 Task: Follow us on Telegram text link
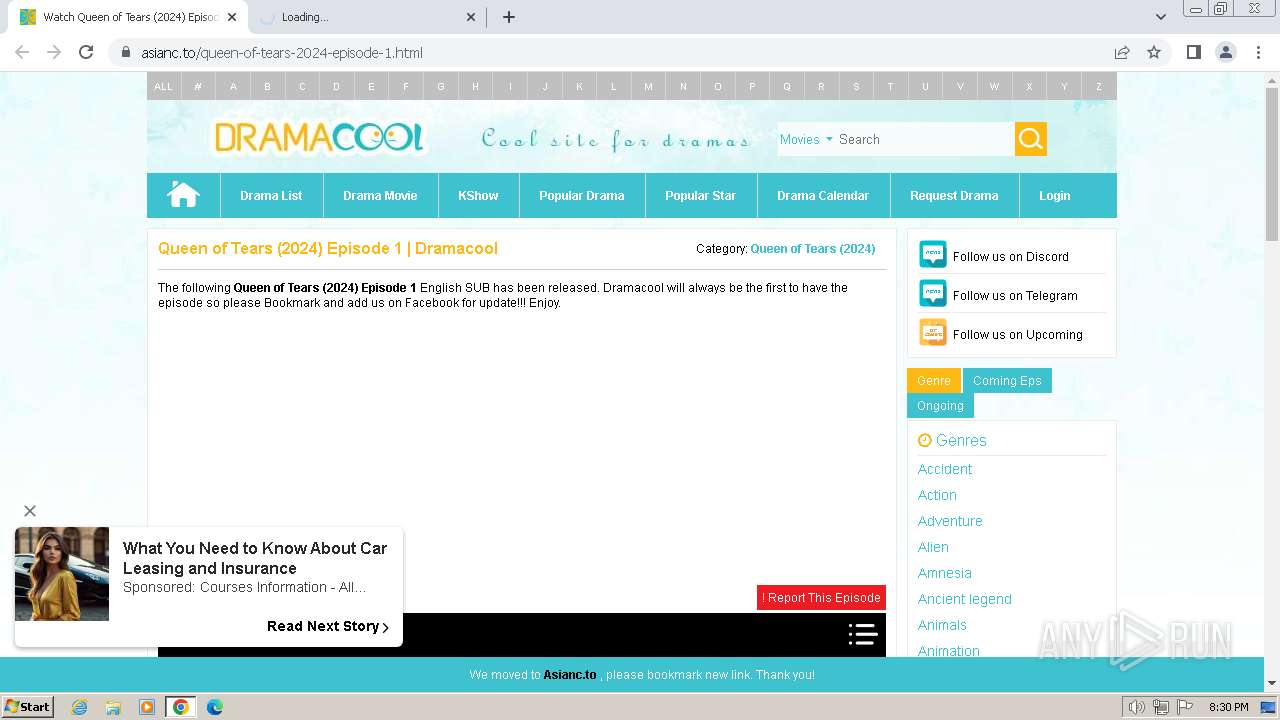1015,295
